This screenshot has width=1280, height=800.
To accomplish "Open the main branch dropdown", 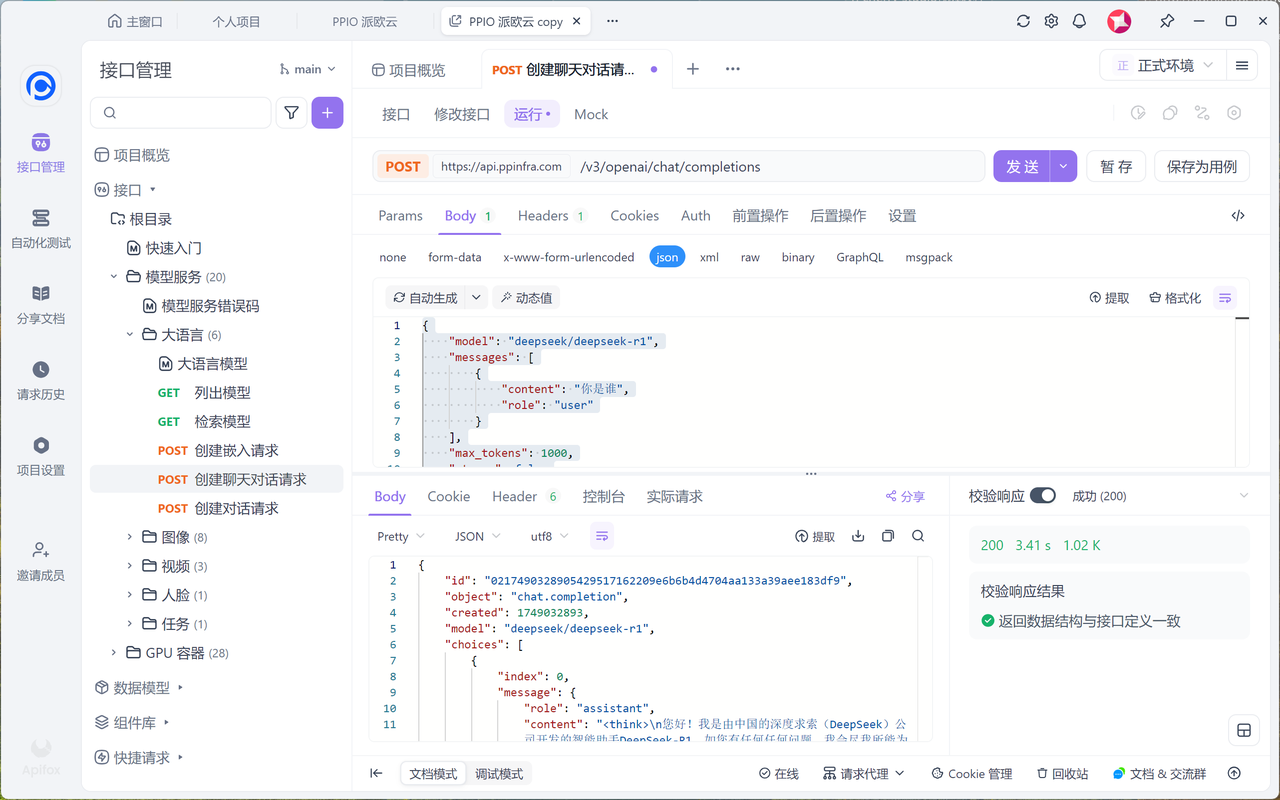I will tap(307, 69).
